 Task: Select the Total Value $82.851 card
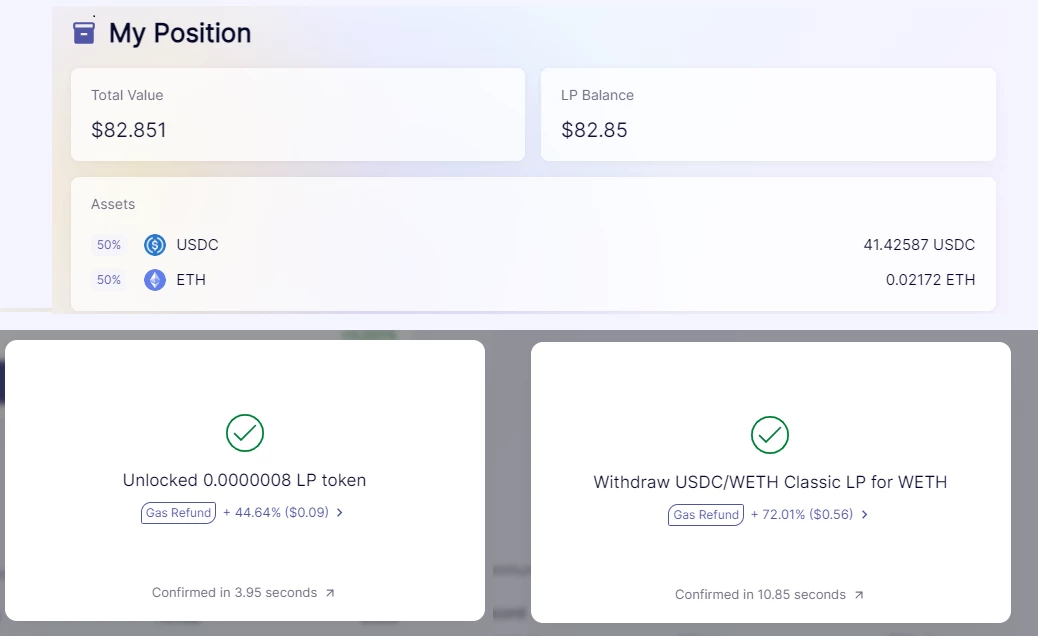tap(298, 114)
